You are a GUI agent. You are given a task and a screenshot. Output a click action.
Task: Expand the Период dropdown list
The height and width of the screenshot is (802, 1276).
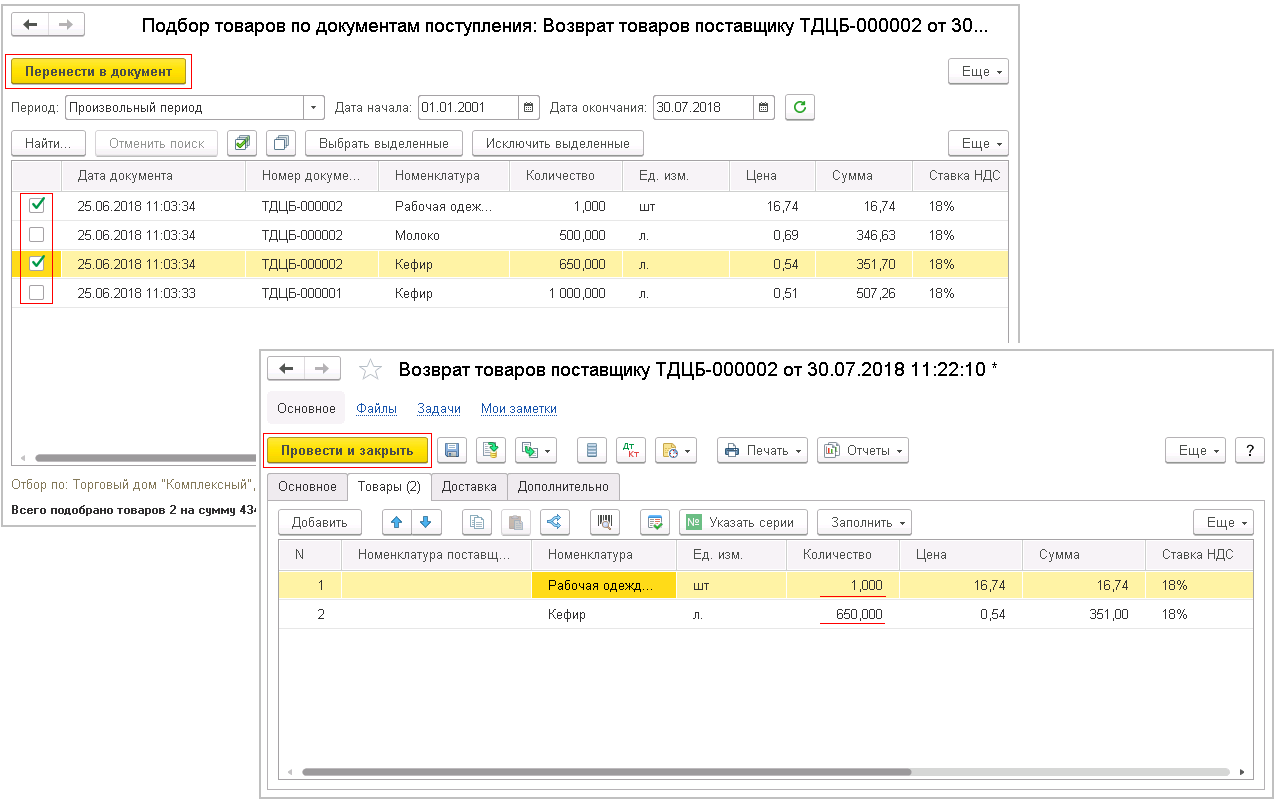point(314,108)
